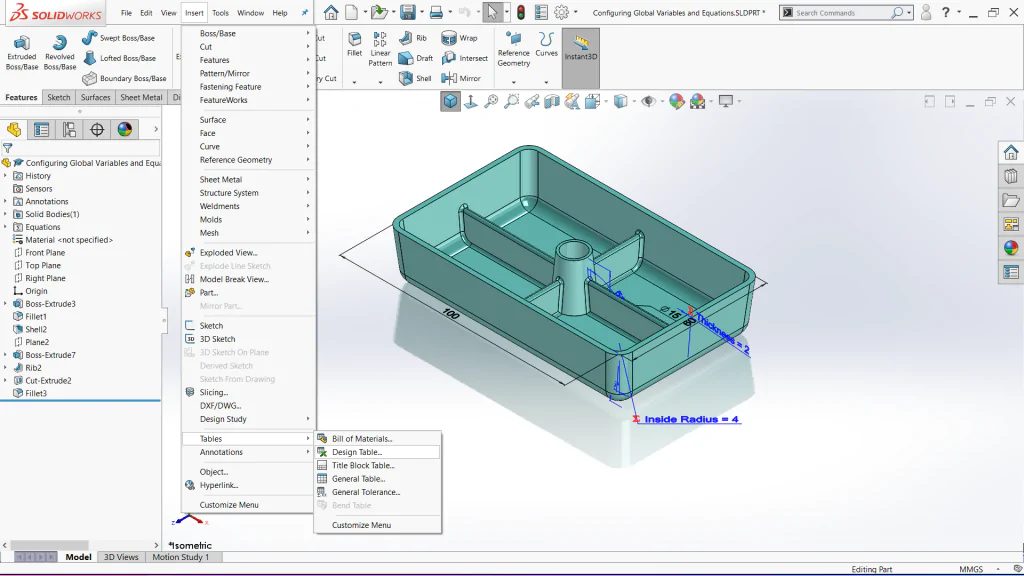The image size is (1024, 576).
Task: Open the Appearances color sphere pane
Action: [x=1011, y=248]
